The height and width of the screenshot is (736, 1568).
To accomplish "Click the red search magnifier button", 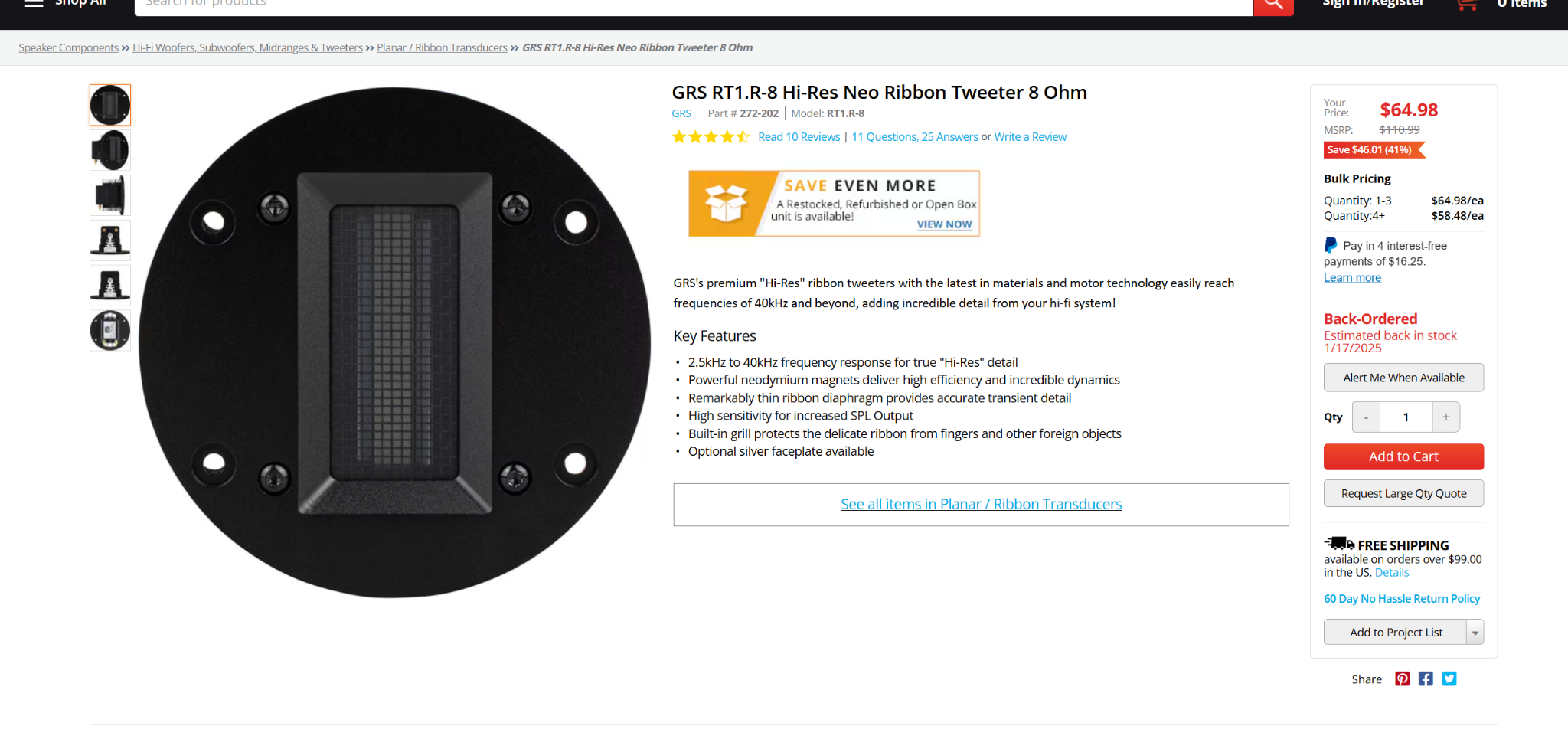I will click(x=1273, y=6).
